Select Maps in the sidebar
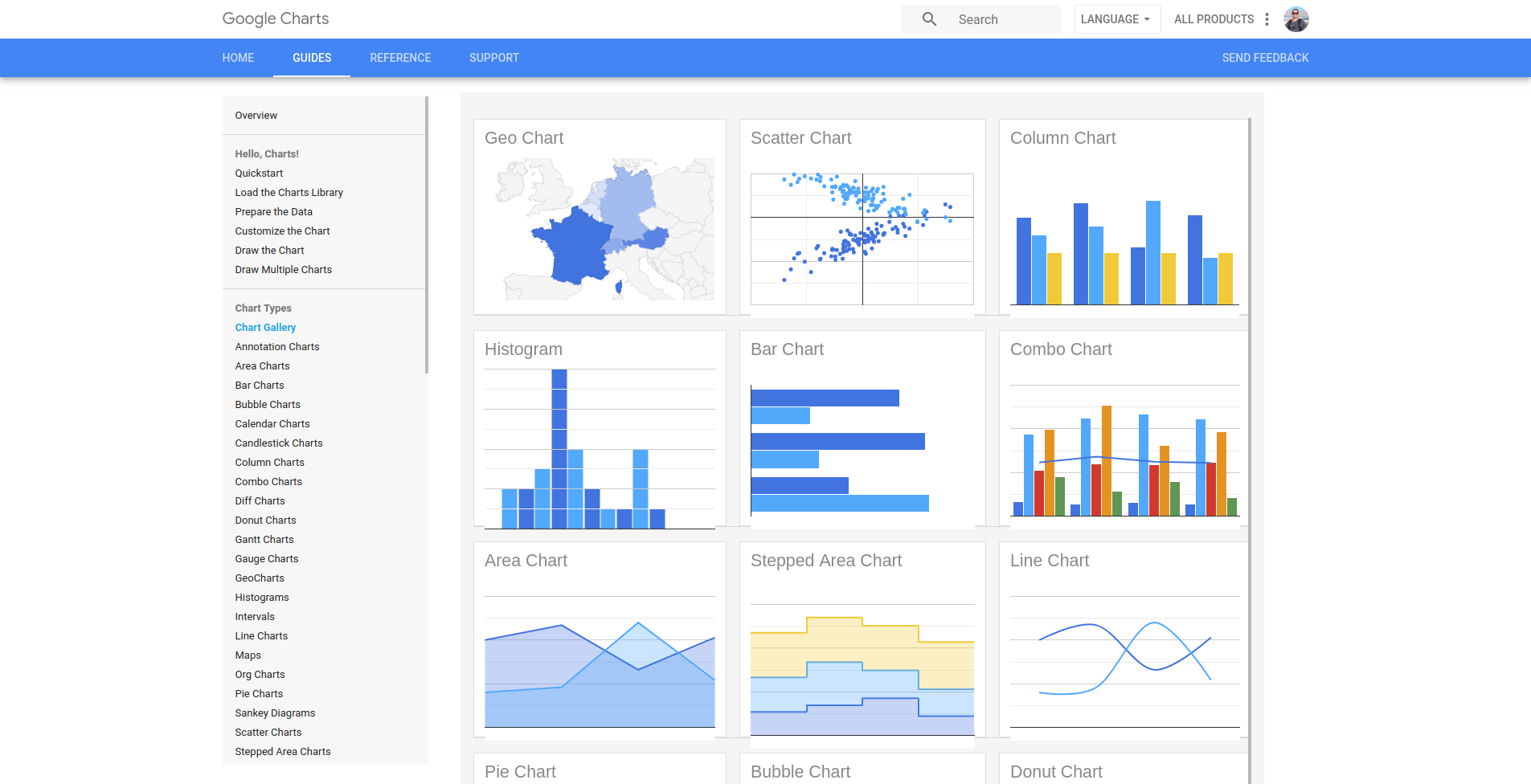Viewport: 1531px width, 784px height. coord(248,655)
